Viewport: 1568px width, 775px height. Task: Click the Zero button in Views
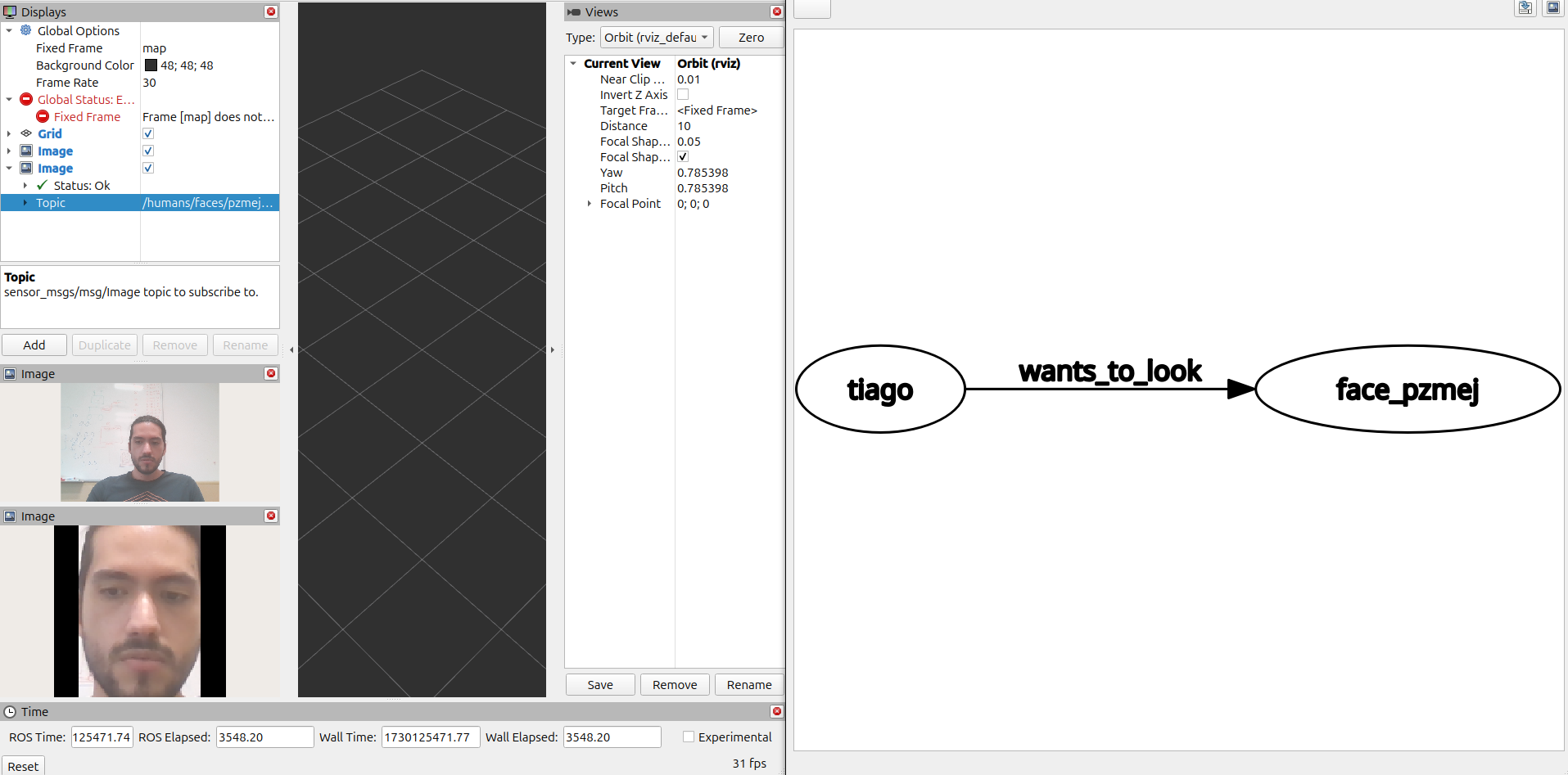[751, 38]
